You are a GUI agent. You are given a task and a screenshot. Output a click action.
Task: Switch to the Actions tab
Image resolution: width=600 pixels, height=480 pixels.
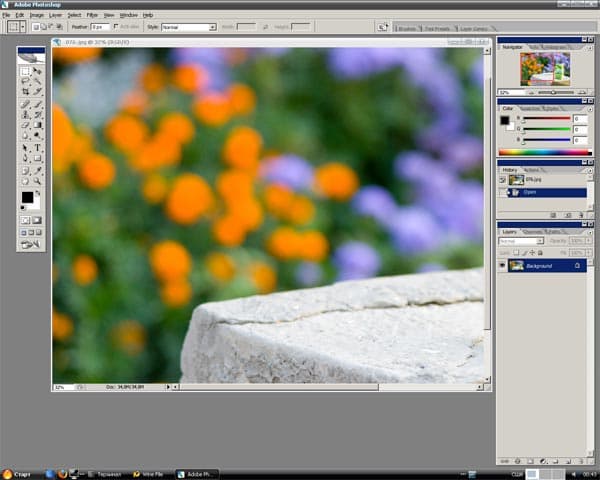532,170
